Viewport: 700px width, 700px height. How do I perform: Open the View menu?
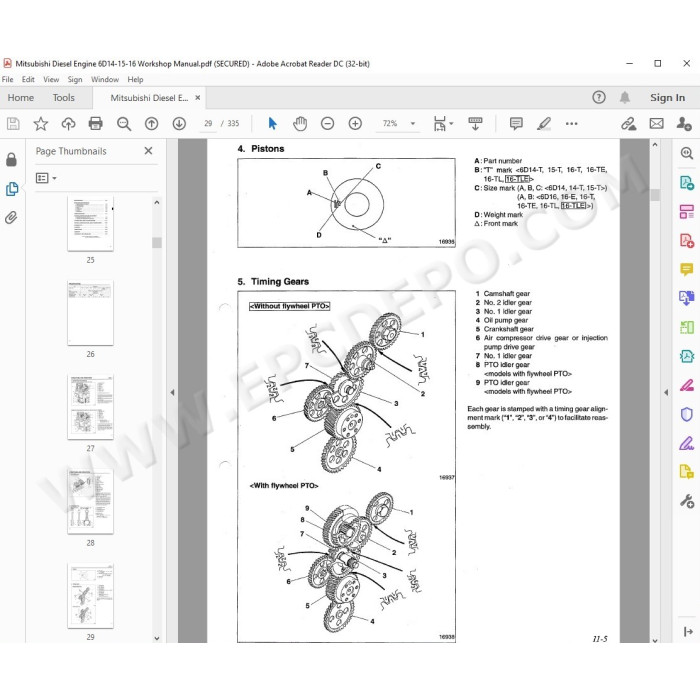coord(51,79)
